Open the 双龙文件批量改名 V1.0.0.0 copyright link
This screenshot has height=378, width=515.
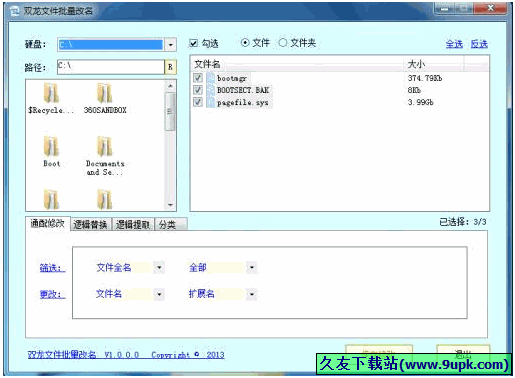tap(126, 355)
